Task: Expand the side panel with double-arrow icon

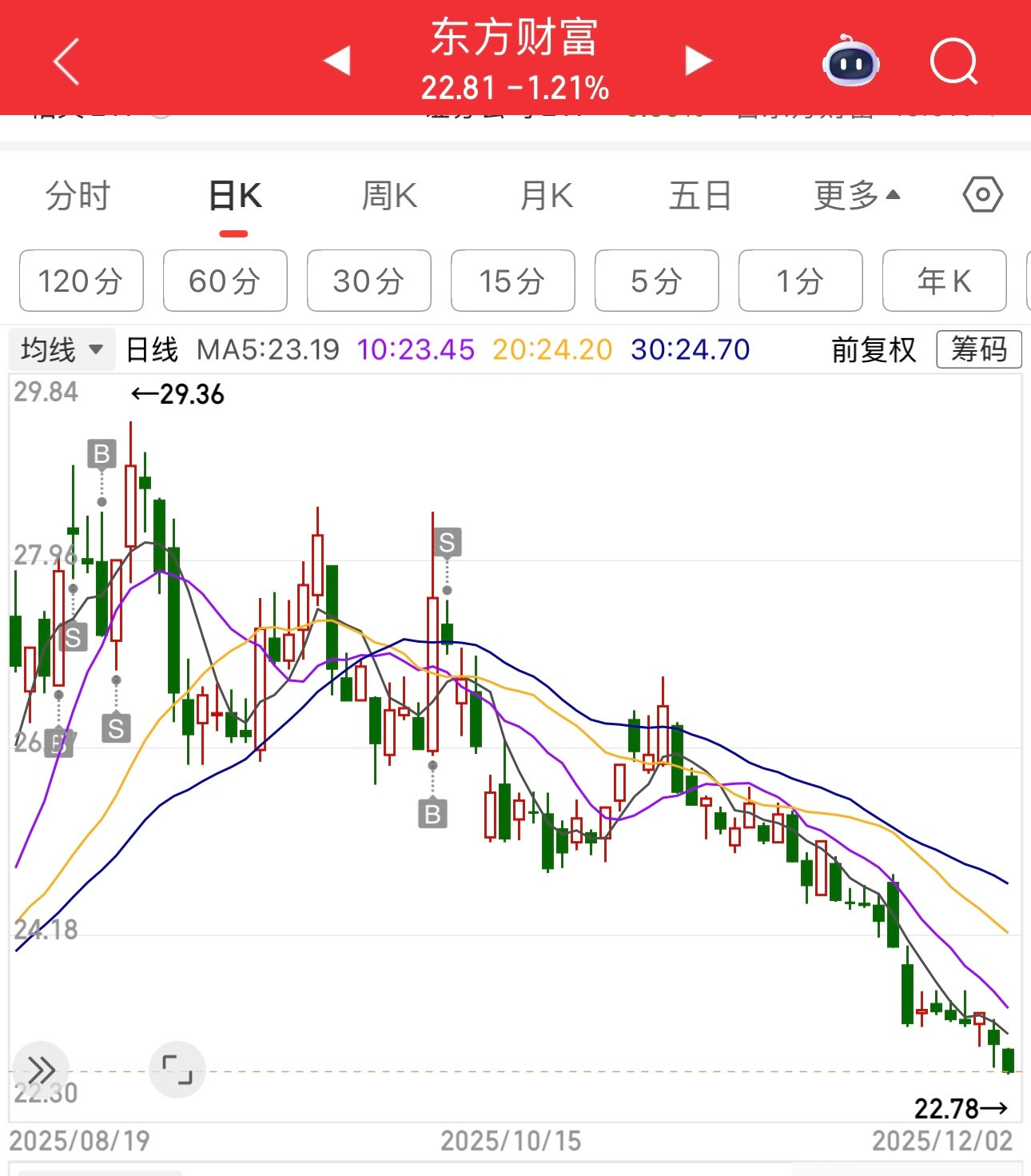Action: [x=42, y=1068]
